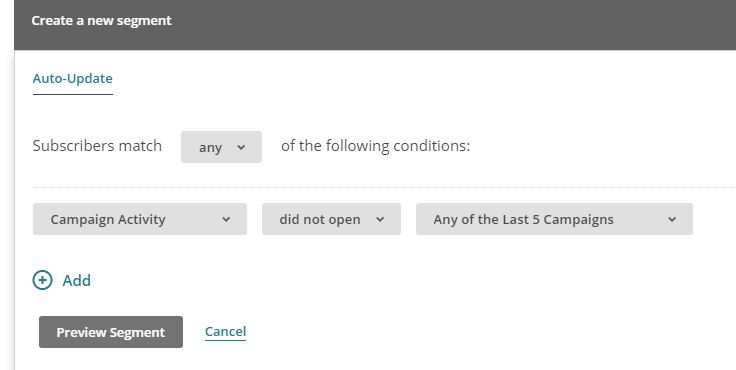Click the Cancel link
736x370 pixels.
tap(225, 331)
